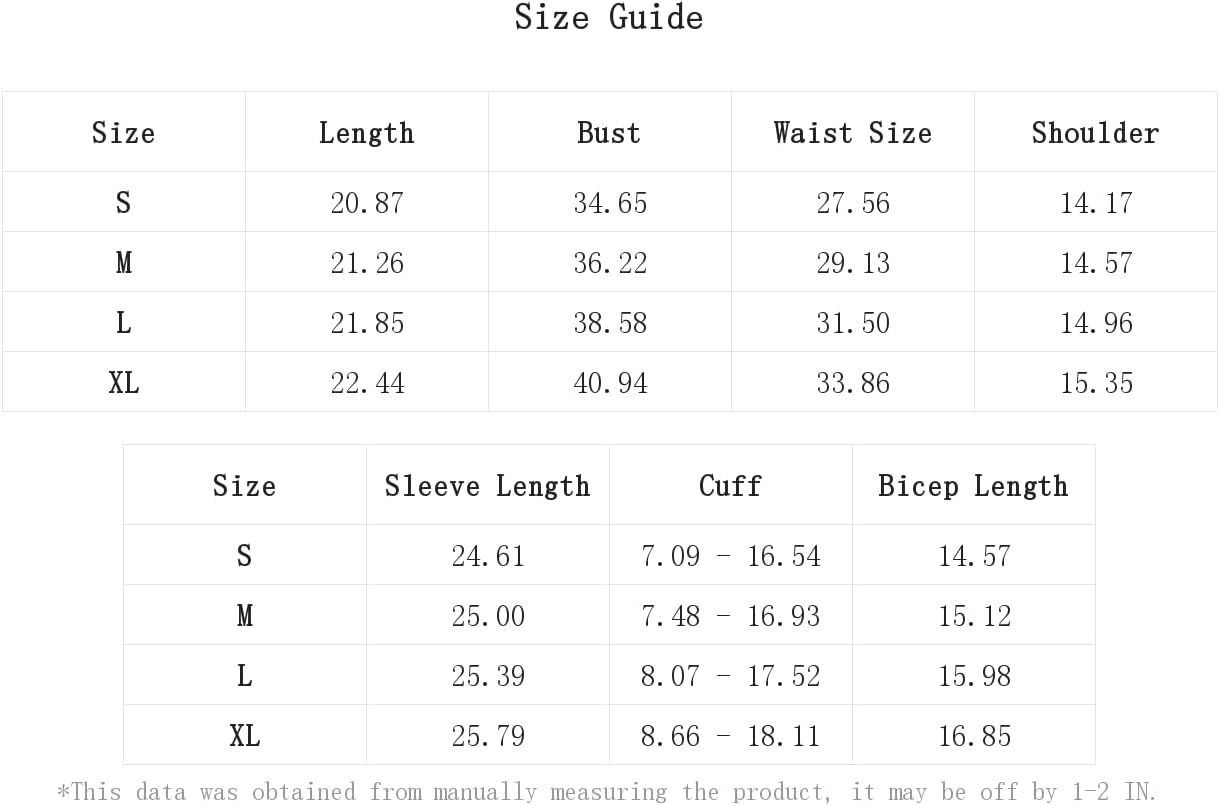1220x805 pixels.
Task: Click the 8.07 - 17.52 cuff value
Action: tap(731, 676)
